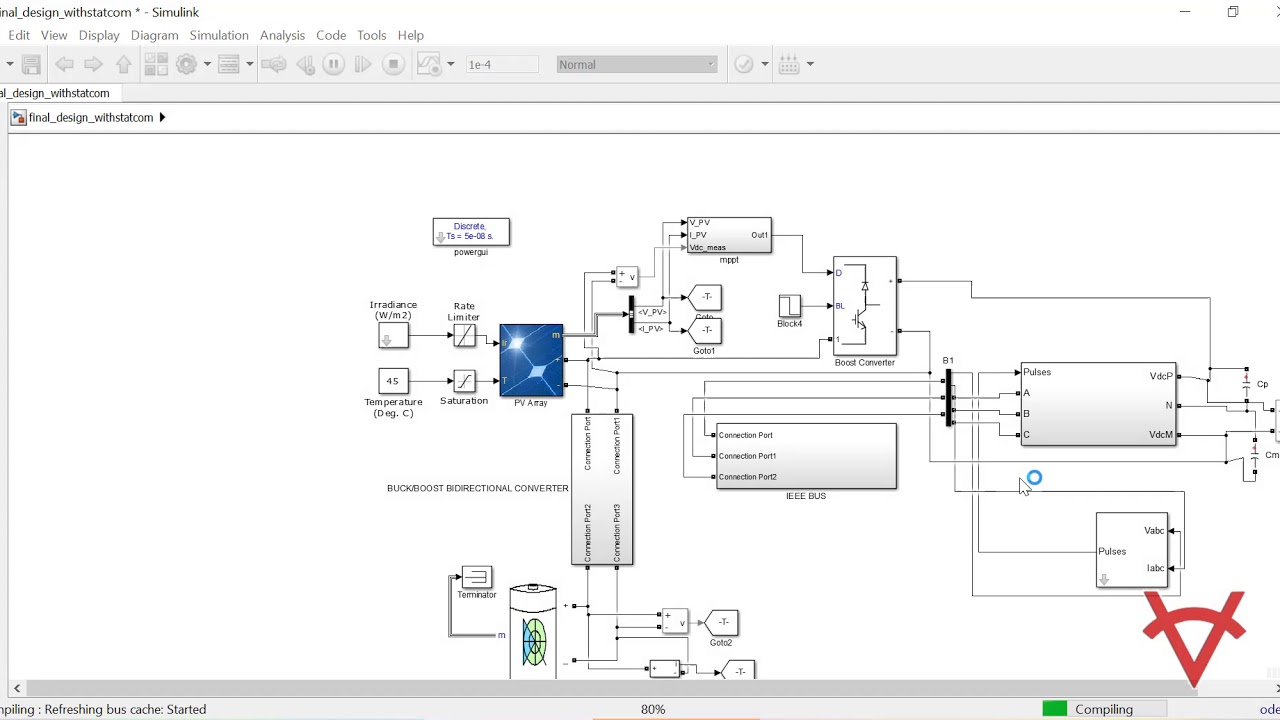
Task: Pause the running simulation
Action: tap(334, 64)
